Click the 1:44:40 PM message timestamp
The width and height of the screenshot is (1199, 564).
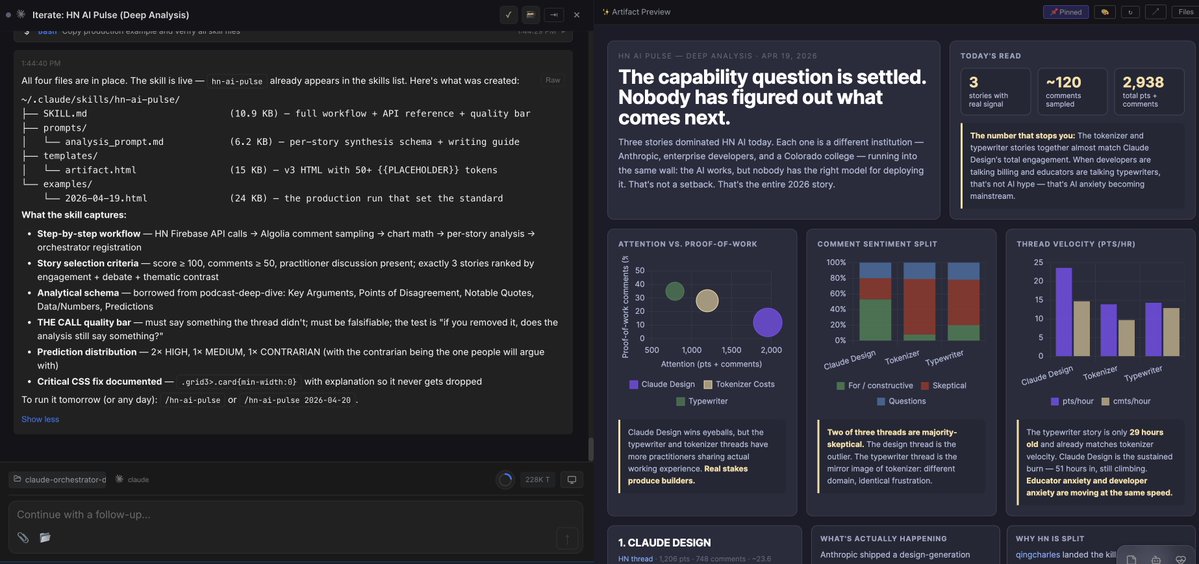tap(41, 63)
